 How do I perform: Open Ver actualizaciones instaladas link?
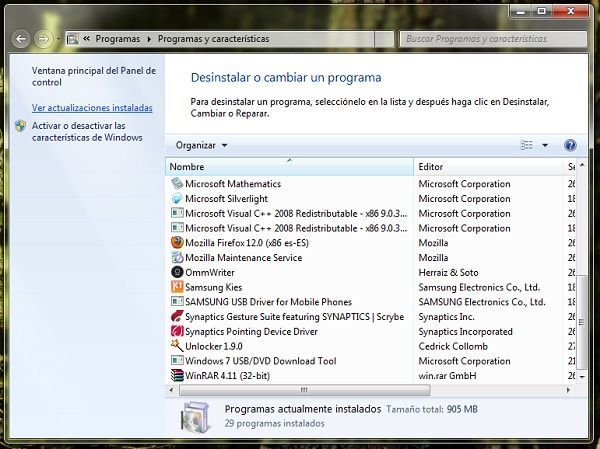(x=92, y=107)
